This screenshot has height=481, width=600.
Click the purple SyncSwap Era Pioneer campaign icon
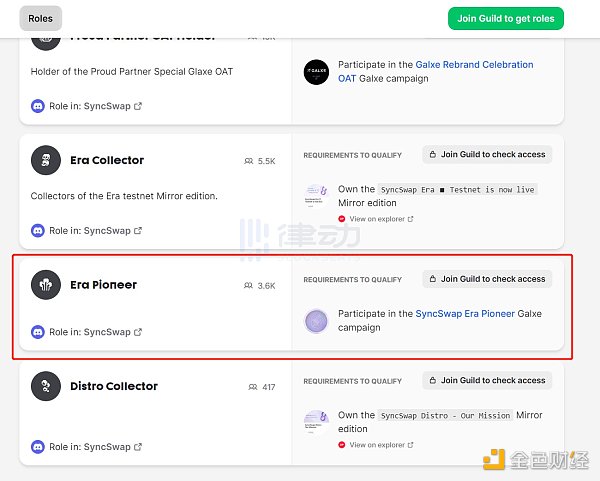317,321
